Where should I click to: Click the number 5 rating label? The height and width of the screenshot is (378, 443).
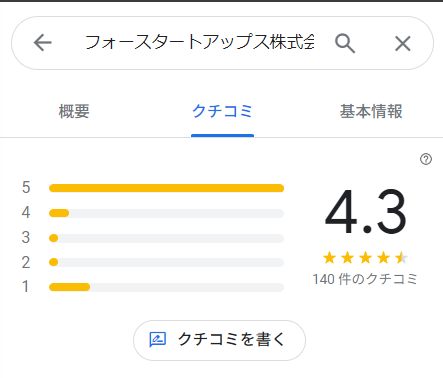point(26,188)
